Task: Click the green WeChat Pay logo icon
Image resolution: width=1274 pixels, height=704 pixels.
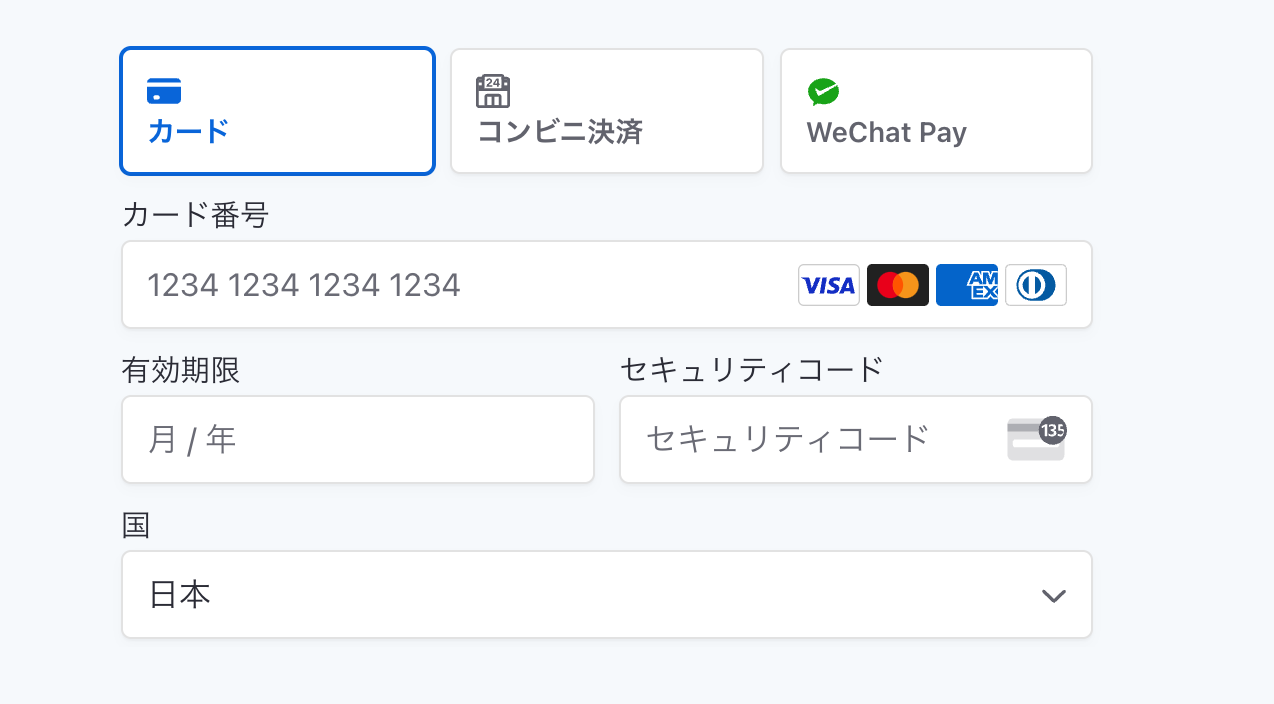Action: coord(823,93)
